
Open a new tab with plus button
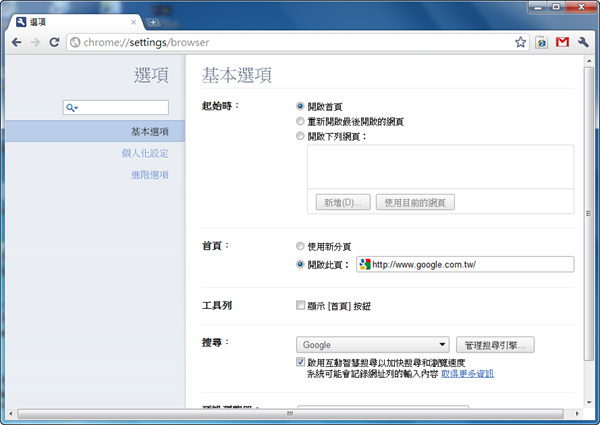[x=153, y=23]
